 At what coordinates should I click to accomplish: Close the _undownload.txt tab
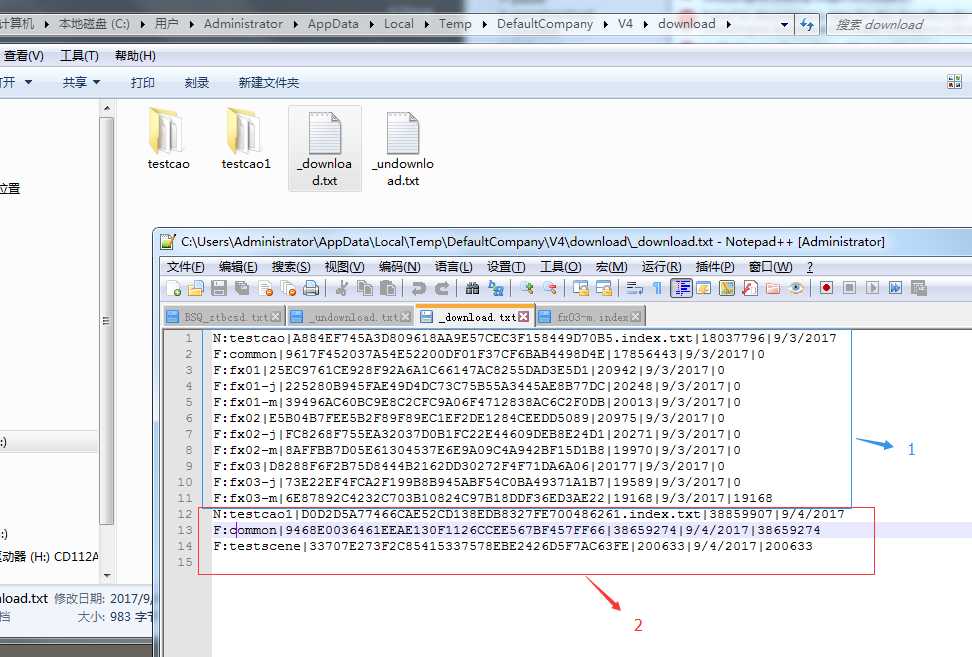click(x=405, y=317)
